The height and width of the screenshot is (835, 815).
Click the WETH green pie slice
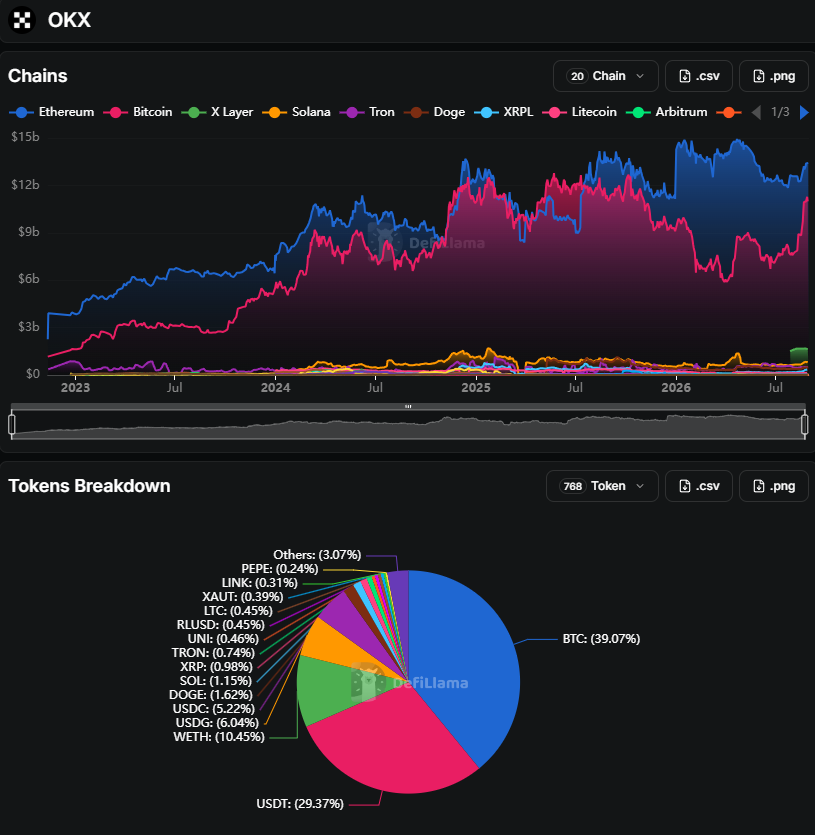333,687
